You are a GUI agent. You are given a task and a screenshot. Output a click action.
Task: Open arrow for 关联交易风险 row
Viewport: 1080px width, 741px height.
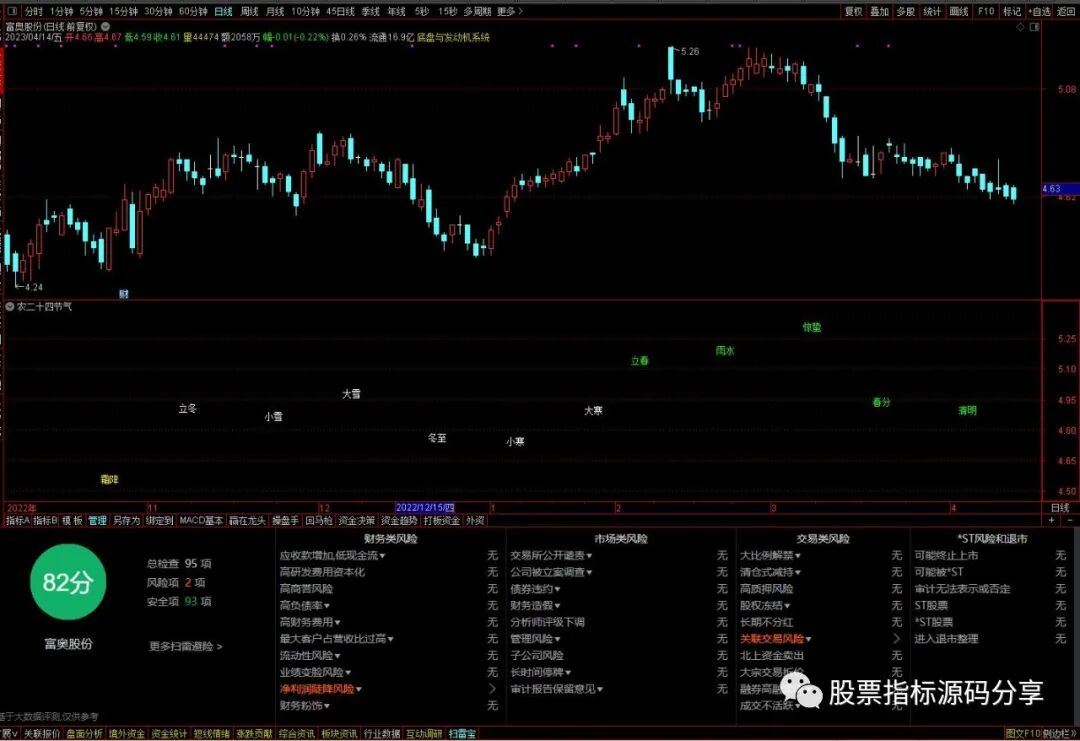click(x=896, y=639)
